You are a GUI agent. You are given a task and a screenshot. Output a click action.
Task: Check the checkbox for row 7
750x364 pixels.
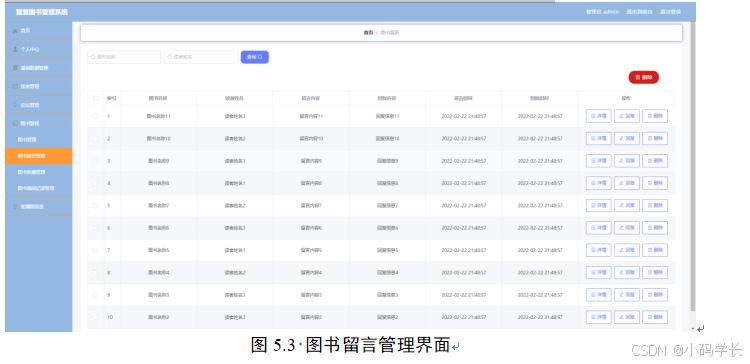tap(95, 250)
